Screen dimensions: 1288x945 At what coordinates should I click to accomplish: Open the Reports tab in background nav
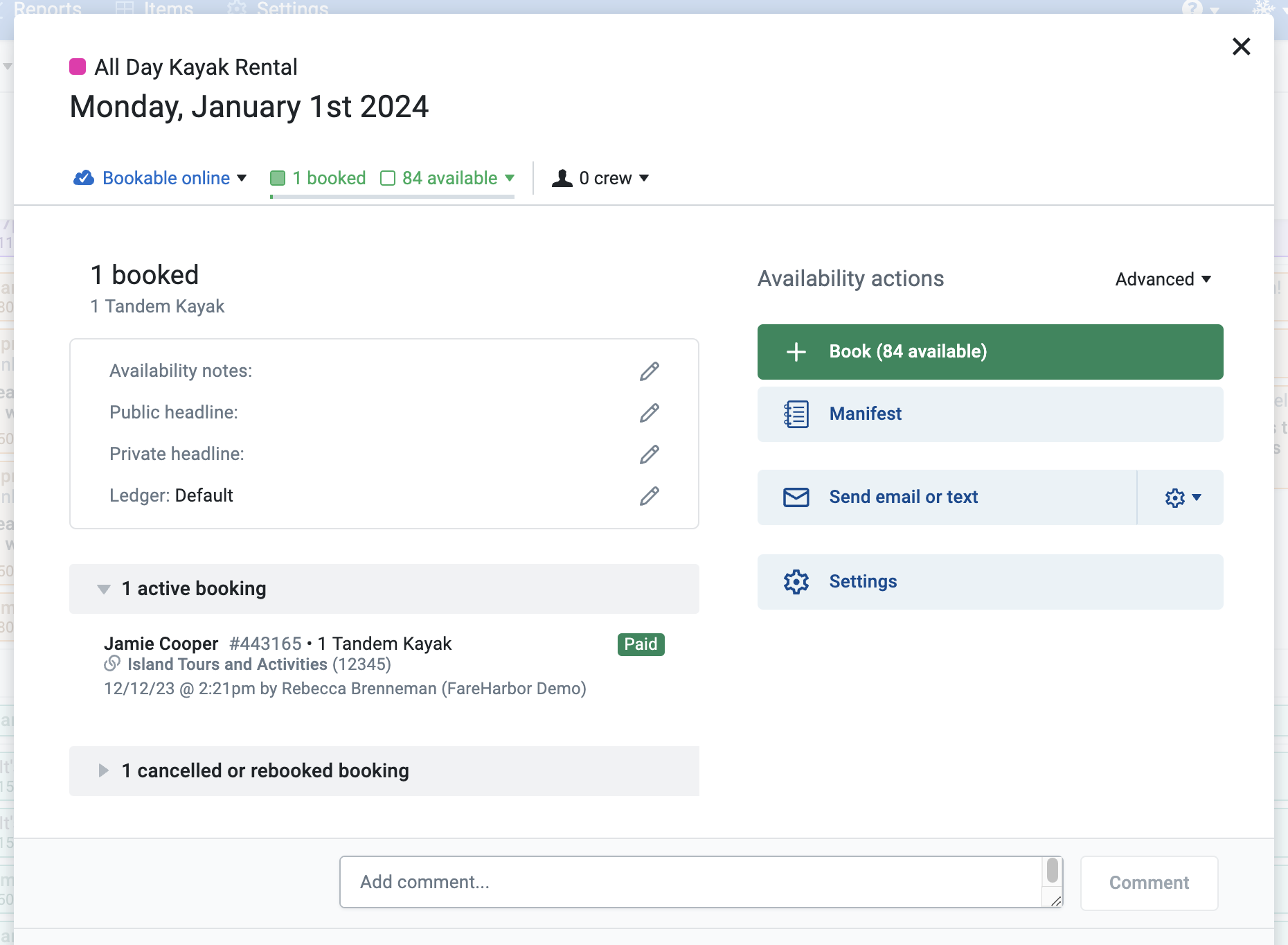(47, 8)
